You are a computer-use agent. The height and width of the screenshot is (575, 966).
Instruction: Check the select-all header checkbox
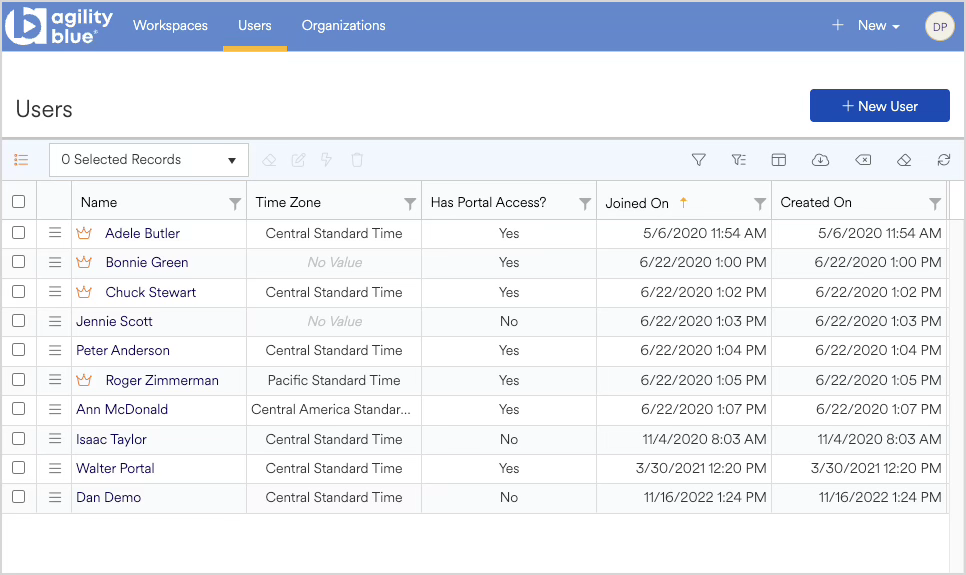18,202
